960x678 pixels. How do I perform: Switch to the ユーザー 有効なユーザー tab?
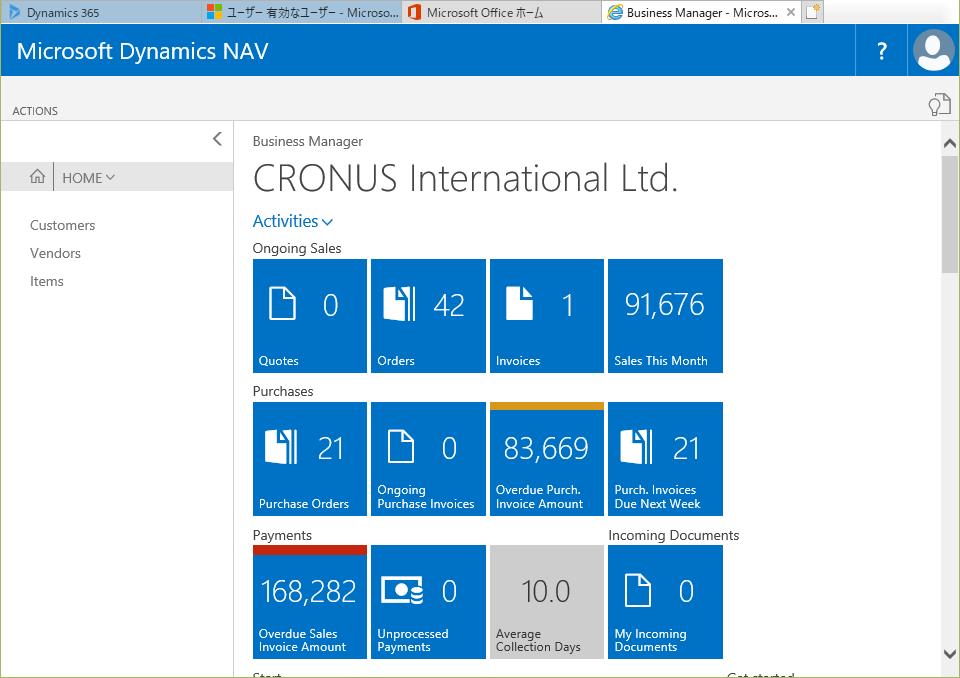click(301, 12)
